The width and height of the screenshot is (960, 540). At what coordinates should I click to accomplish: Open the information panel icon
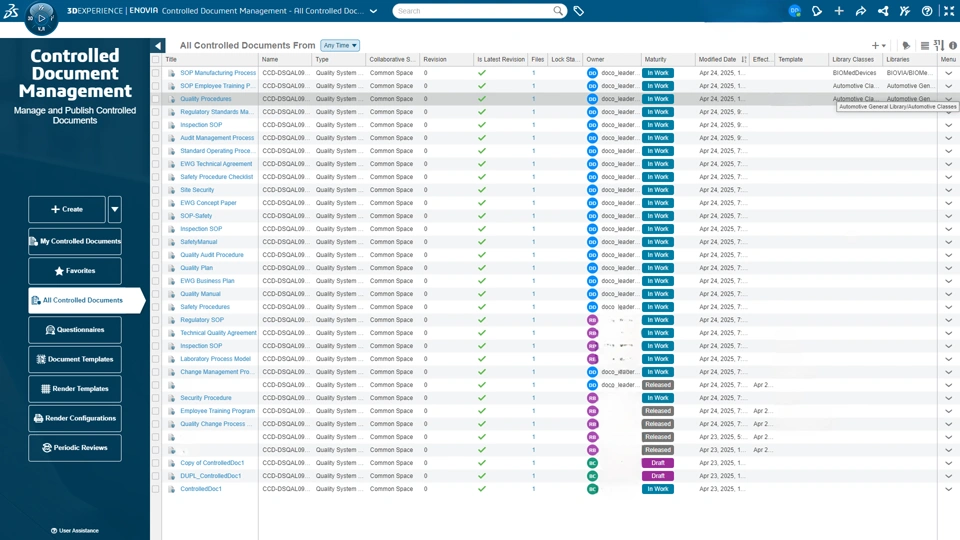tap(953, 45)
